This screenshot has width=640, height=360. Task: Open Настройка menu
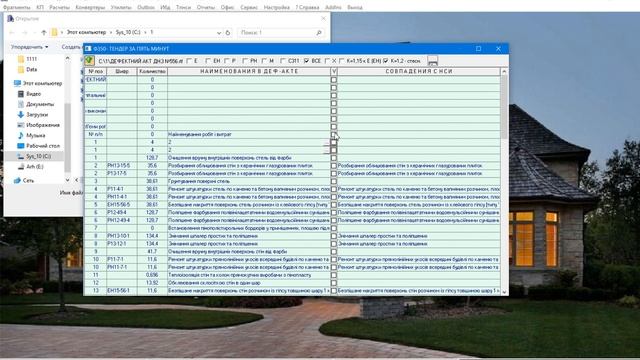(x=277, y=7)
